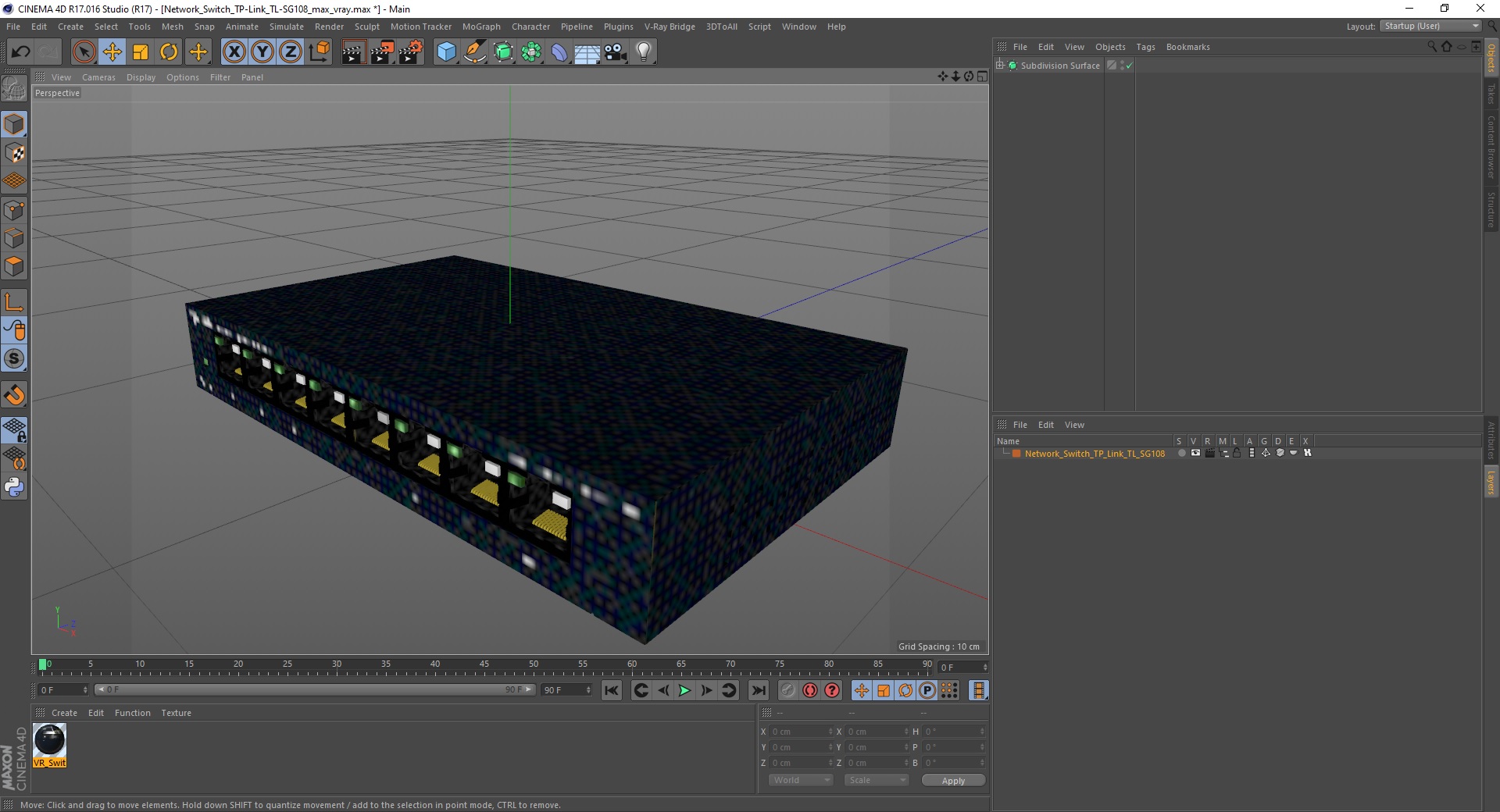Select the Scale tool icon

click(x=141, y=52)
